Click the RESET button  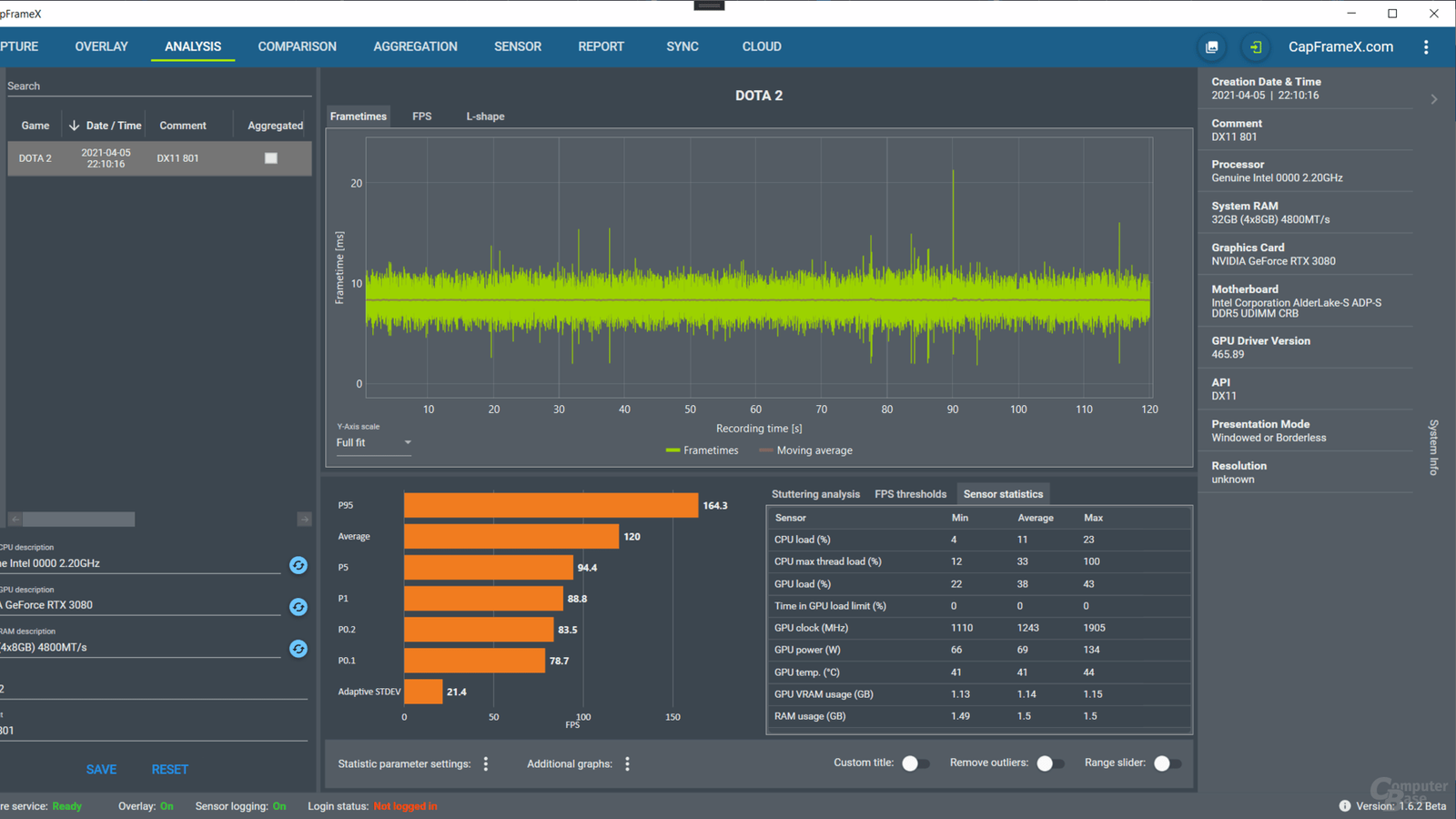[170, 770]
